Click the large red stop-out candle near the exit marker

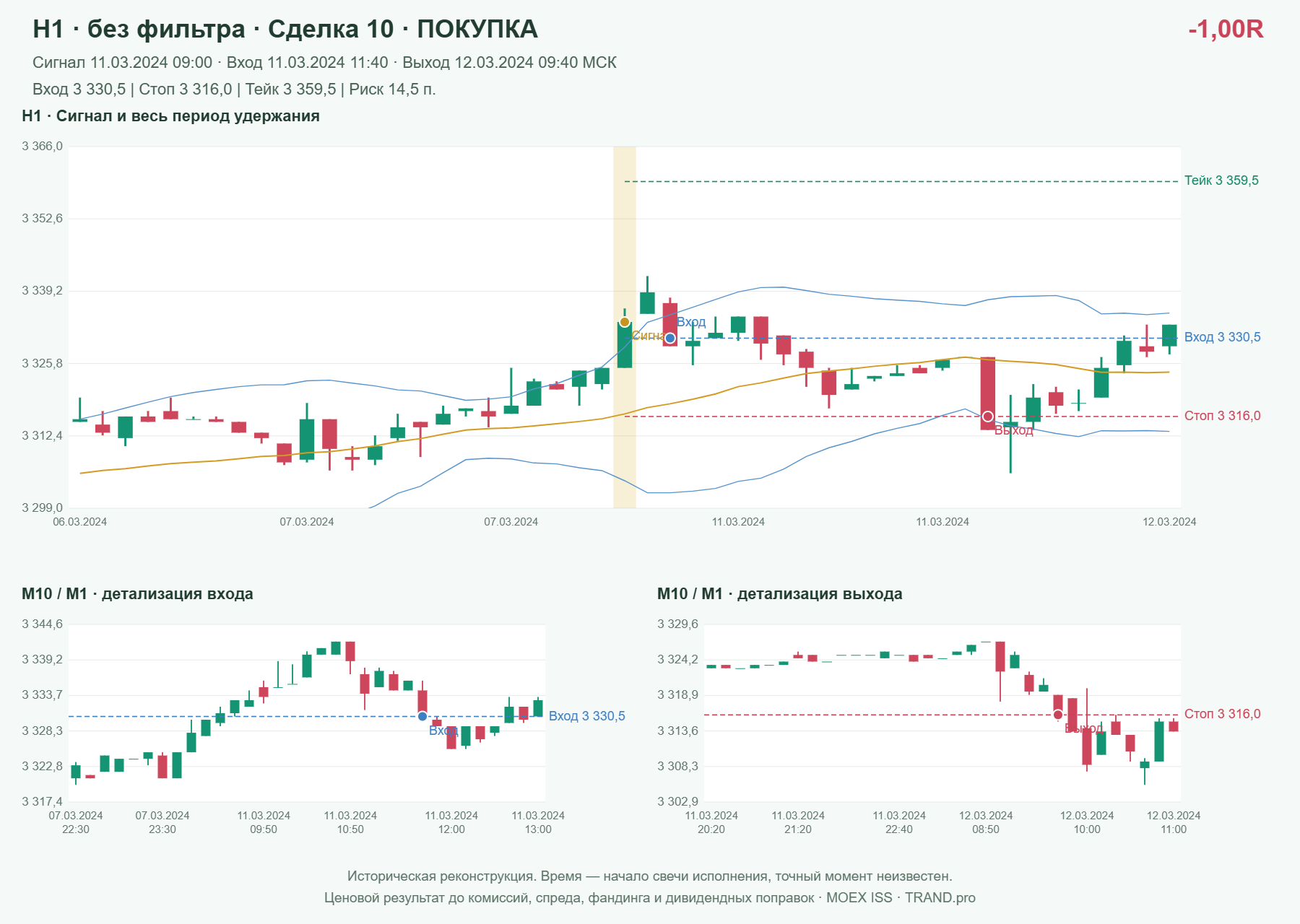coord(987,393)
